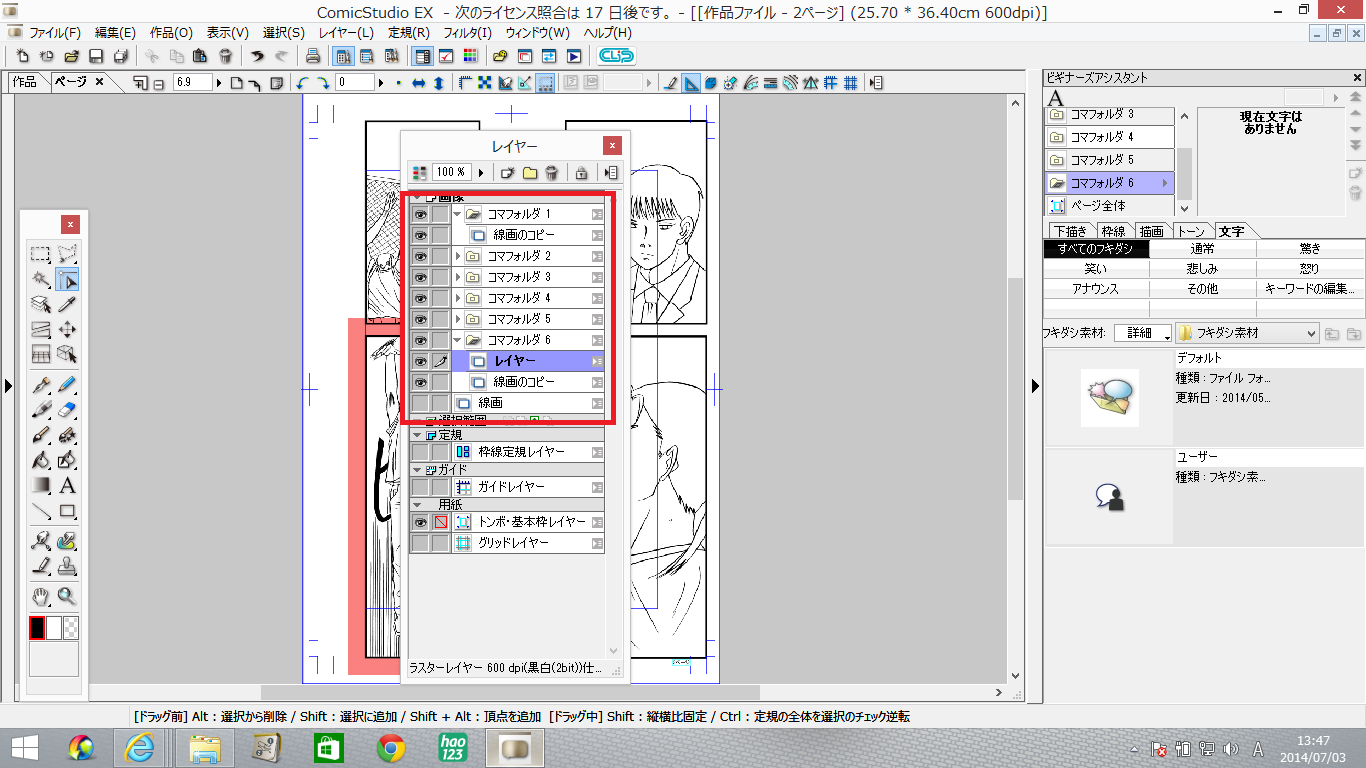Select the text tool (A)

[67, 486]
